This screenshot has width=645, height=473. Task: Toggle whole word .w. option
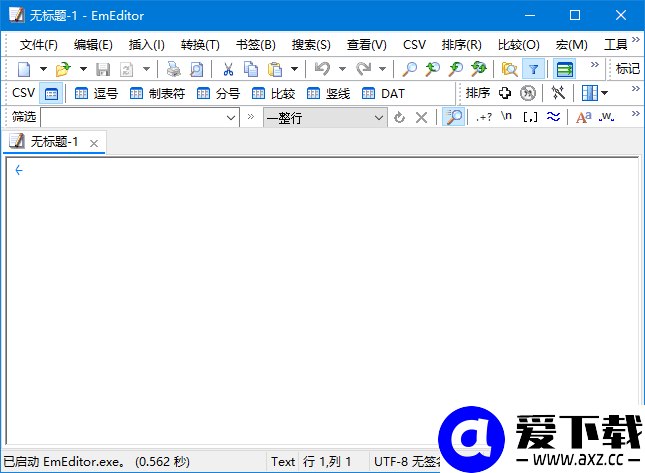(x=606, y=117)
